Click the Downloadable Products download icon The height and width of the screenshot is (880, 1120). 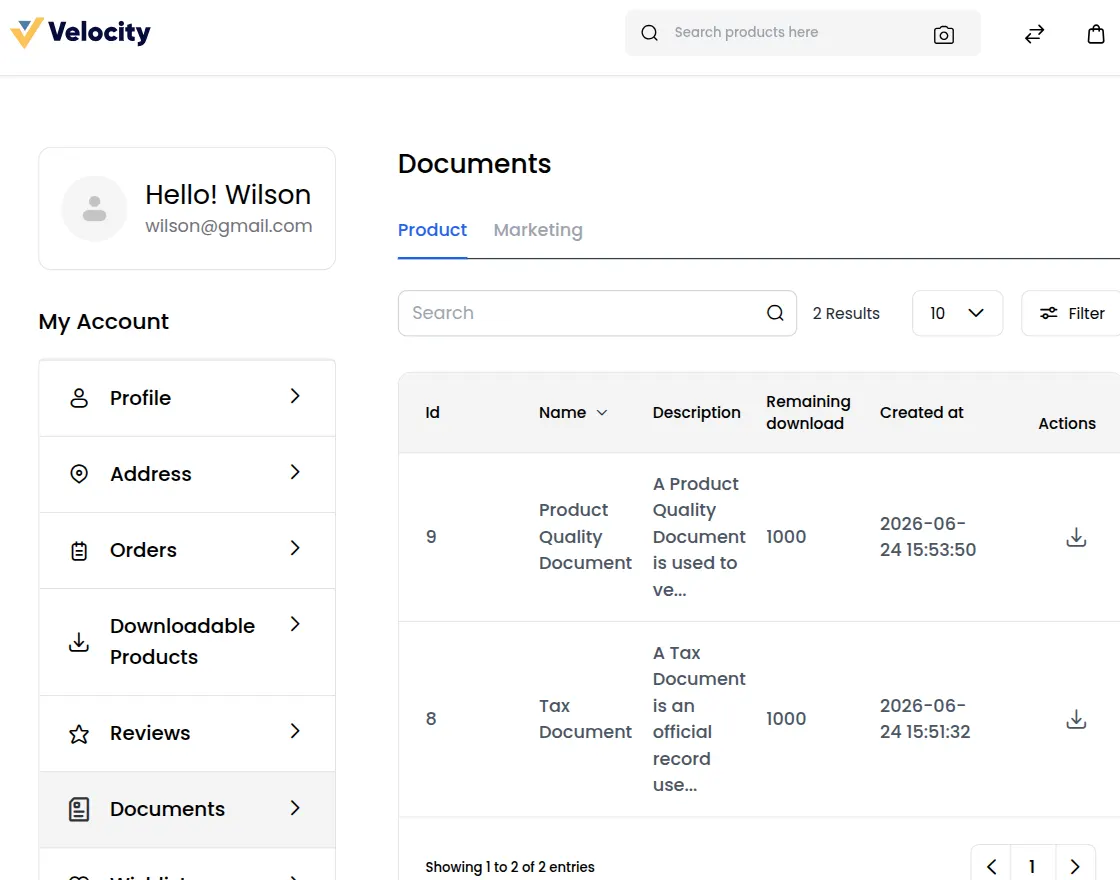(x=79, y=642)
